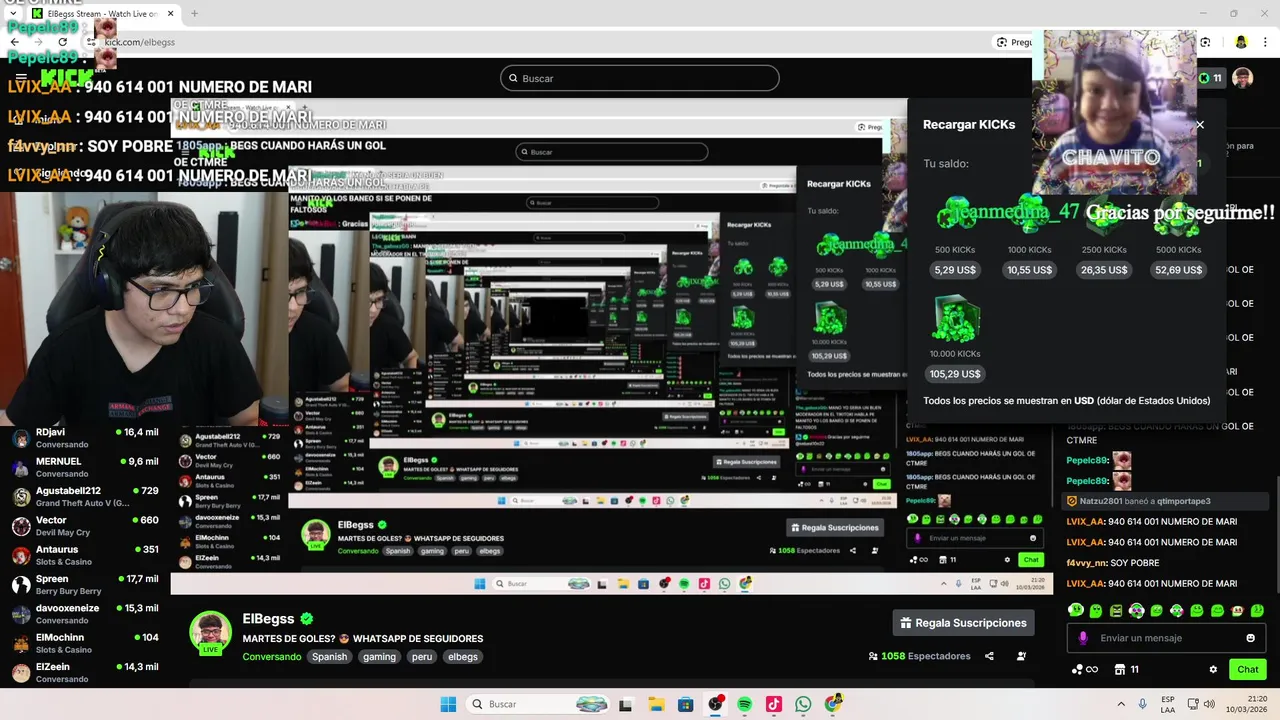Open davooxeneize channel in sidebar

(85, 614)
